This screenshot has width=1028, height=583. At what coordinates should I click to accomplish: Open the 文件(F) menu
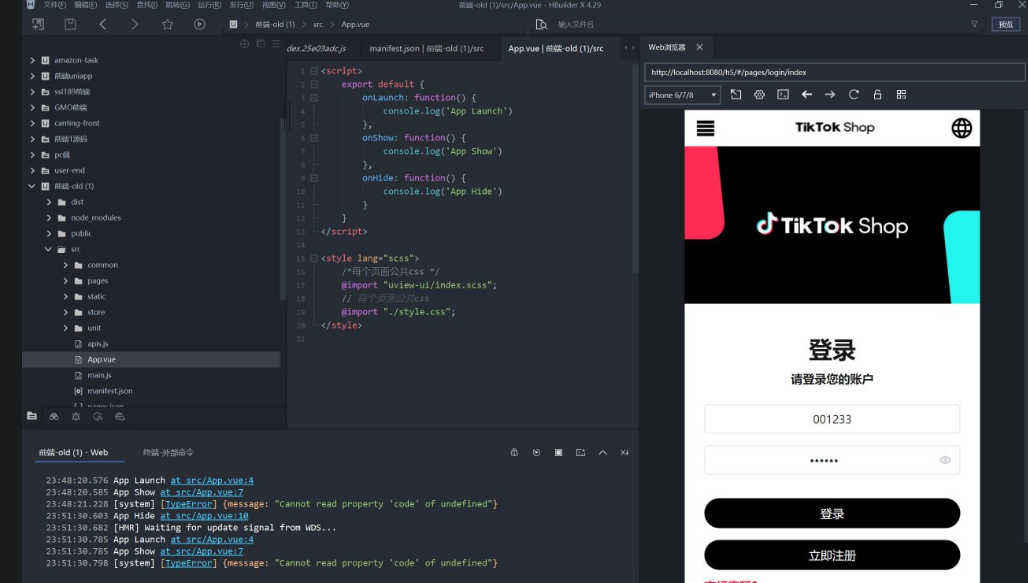tap(55, 5)
